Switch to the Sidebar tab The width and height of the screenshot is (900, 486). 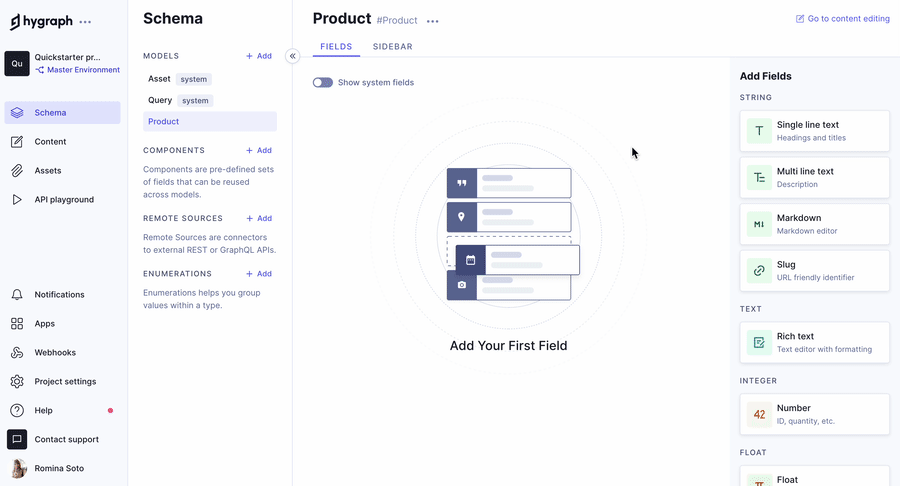click(392, 47)
